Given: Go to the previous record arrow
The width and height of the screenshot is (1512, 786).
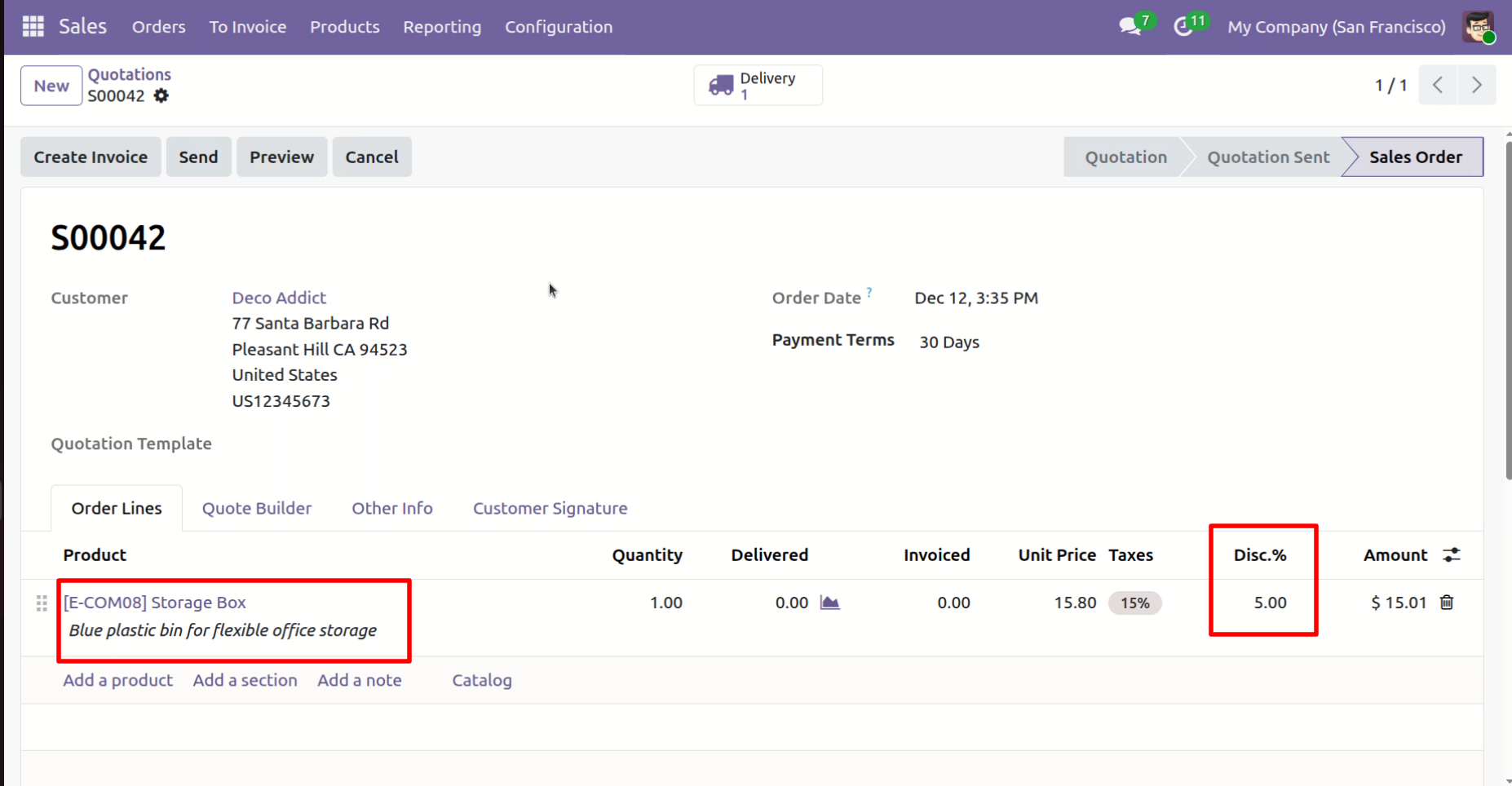Looking at the screenshot, I should click(1438, 86).
